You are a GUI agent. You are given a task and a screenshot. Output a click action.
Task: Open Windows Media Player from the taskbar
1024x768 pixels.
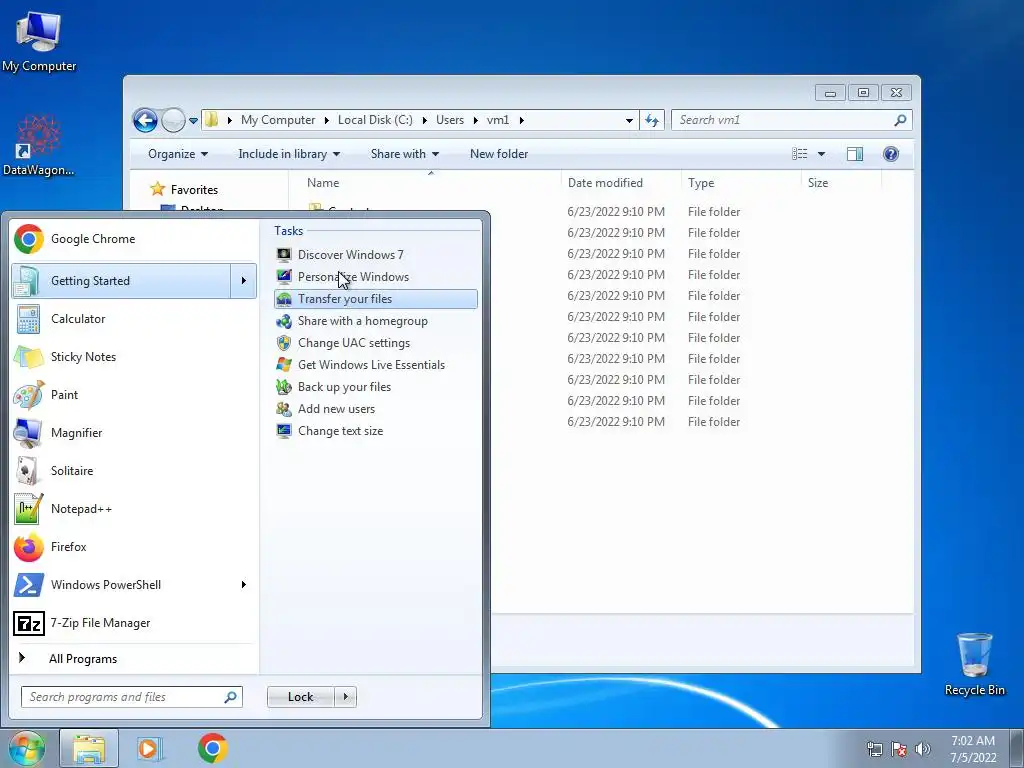[x=150, y=748]
